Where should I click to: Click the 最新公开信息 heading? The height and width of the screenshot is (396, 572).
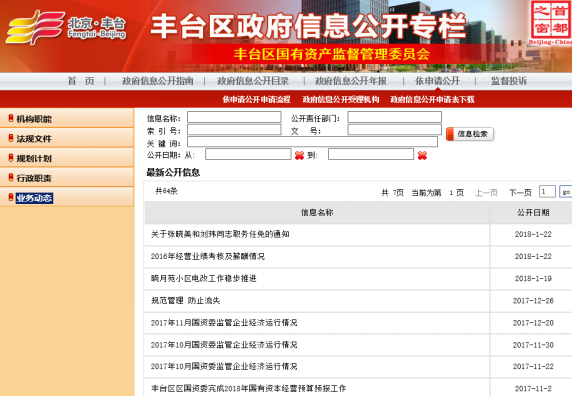click(173, 172)
